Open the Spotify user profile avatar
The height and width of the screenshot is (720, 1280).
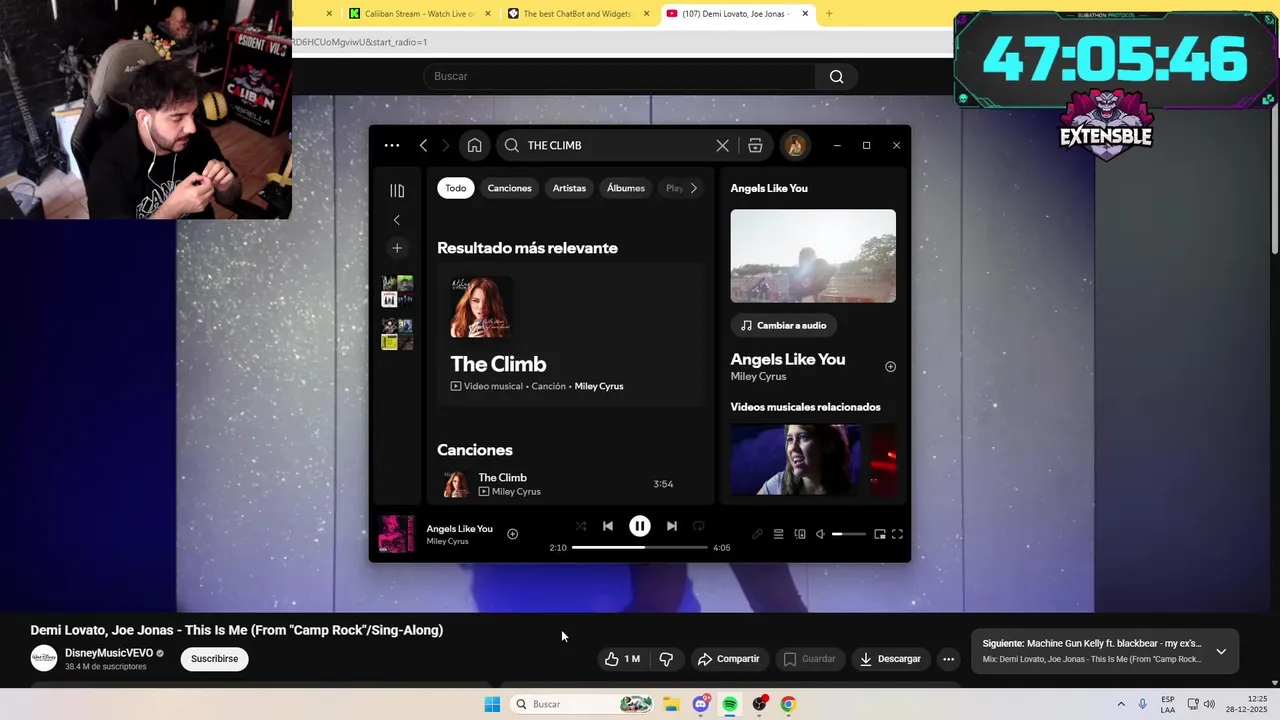point(795,145)
